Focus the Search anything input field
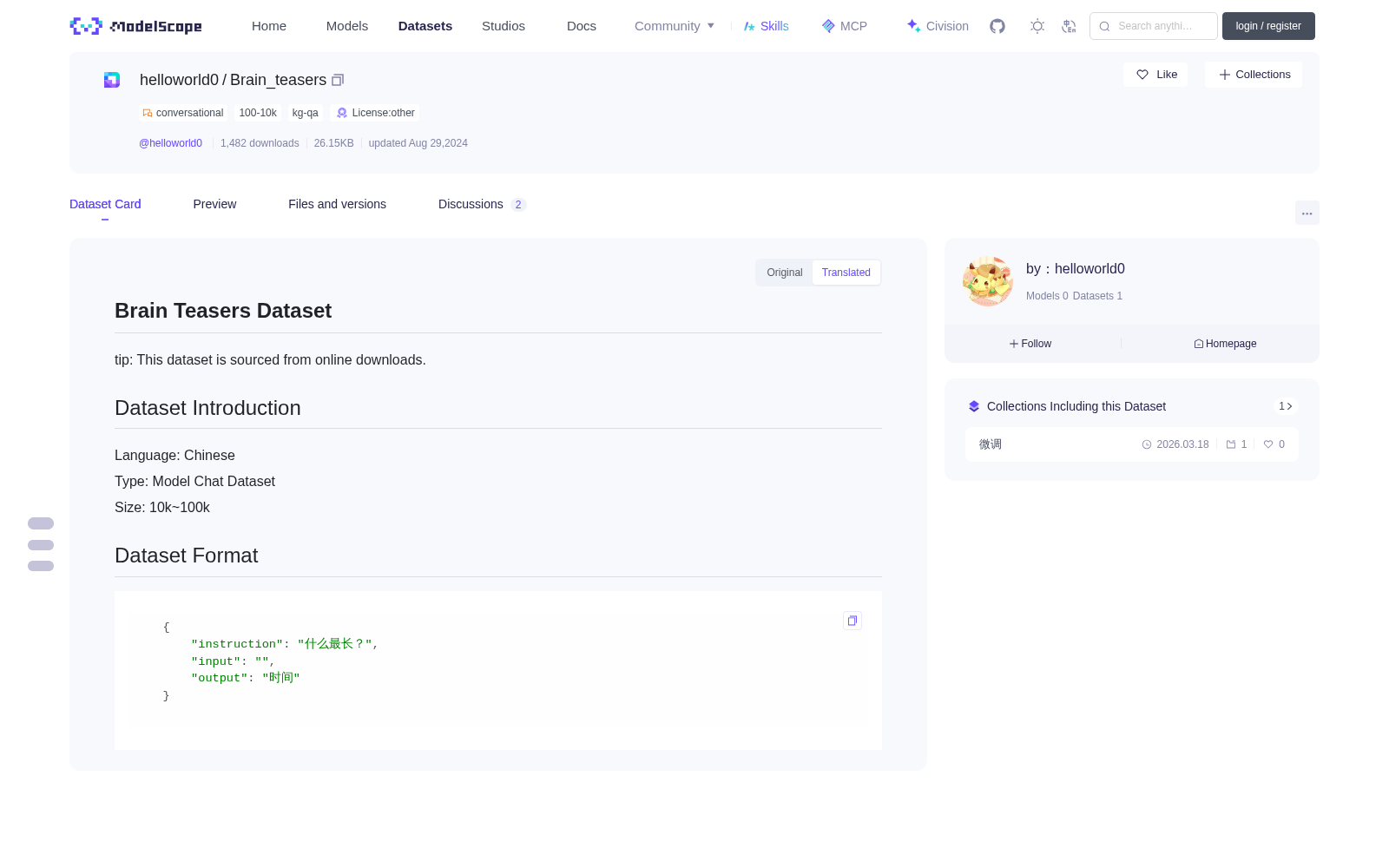Viewport: 1389px width, 868px height. pos(1154,26)
